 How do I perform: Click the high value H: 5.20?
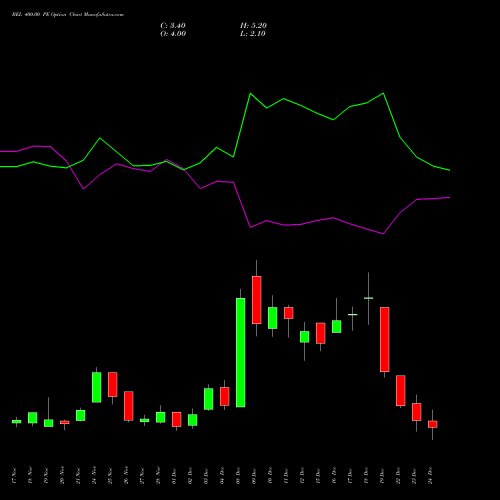click(x=253, y=26)
